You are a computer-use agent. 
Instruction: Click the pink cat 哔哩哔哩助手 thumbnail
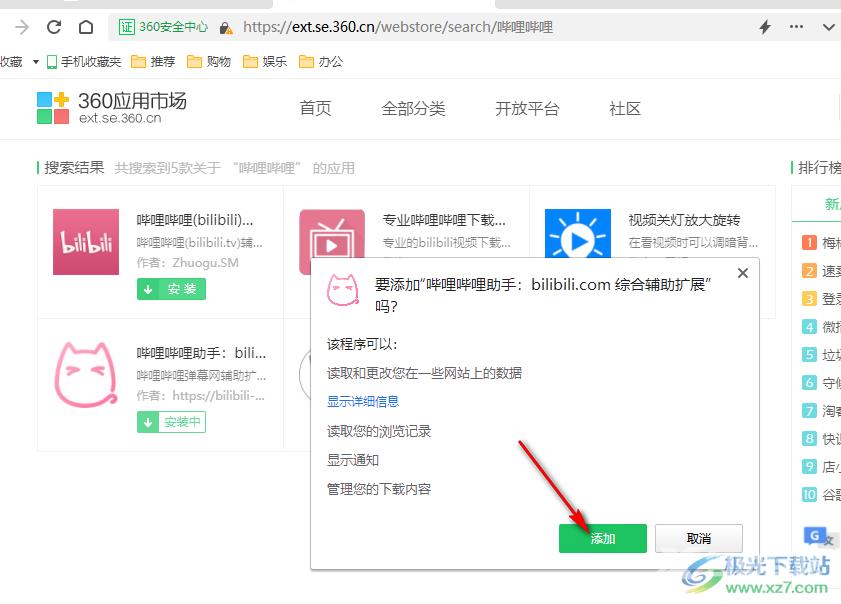click(x=86, y=375)
